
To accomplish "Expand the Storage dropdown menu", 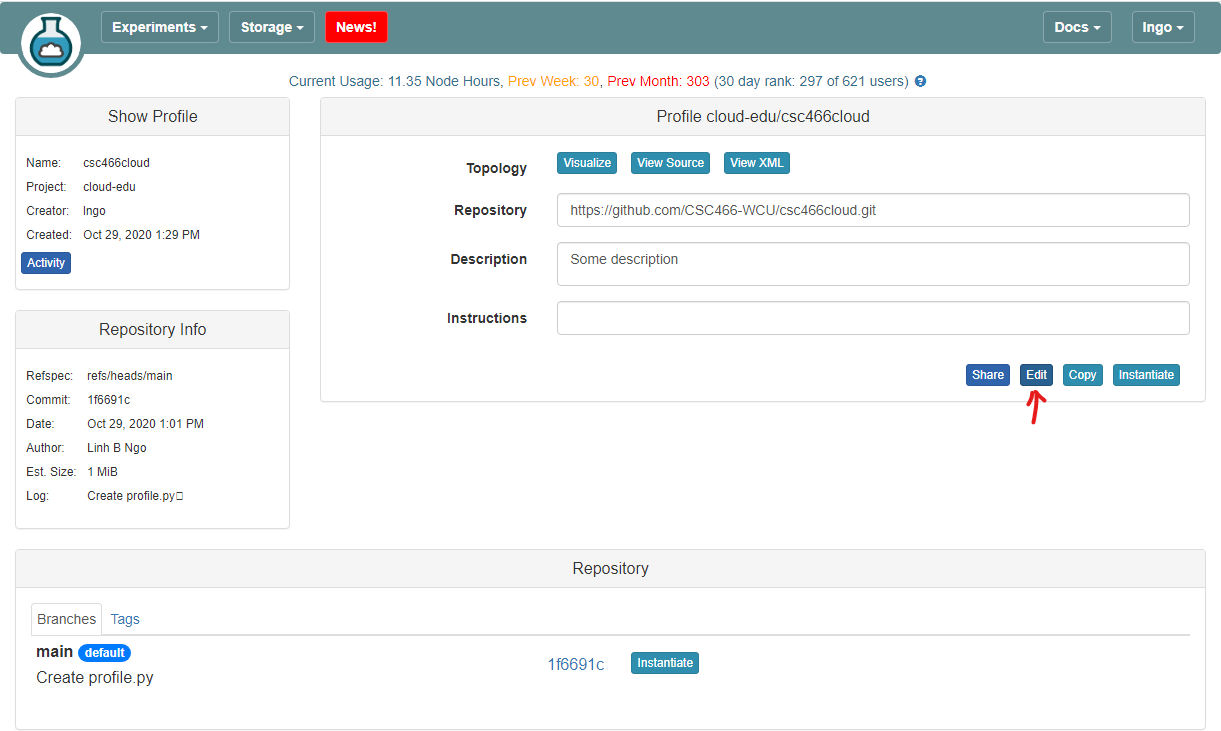I will (272, 27).
